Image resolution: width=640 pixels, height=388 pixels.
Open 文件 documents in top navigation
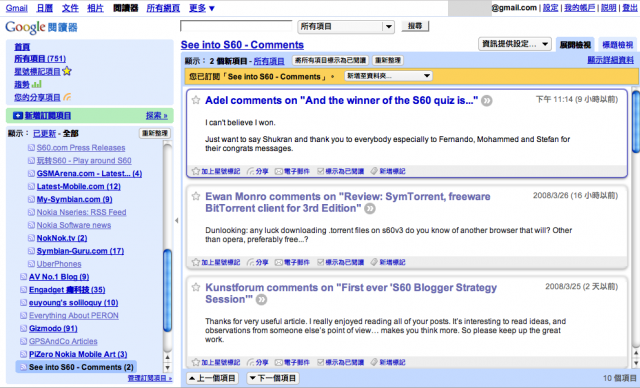click(x=70, y=8)
